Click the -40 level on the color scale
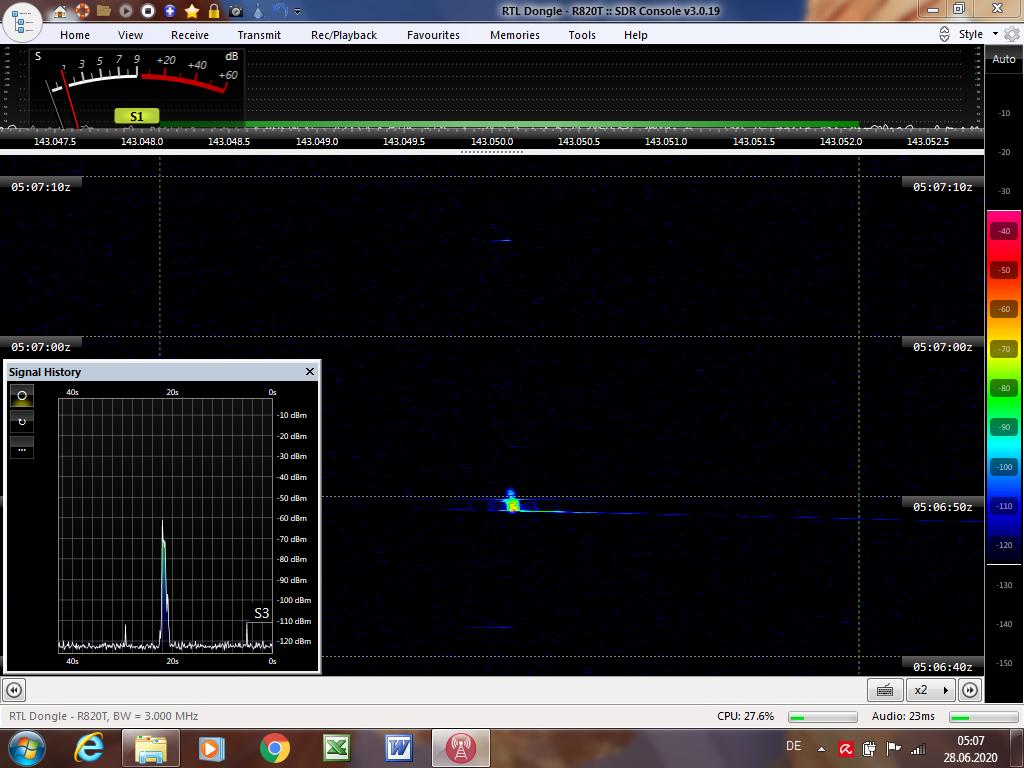Image resolution: width=1024 pixels, height=768 pixels. pos(1004,231)
